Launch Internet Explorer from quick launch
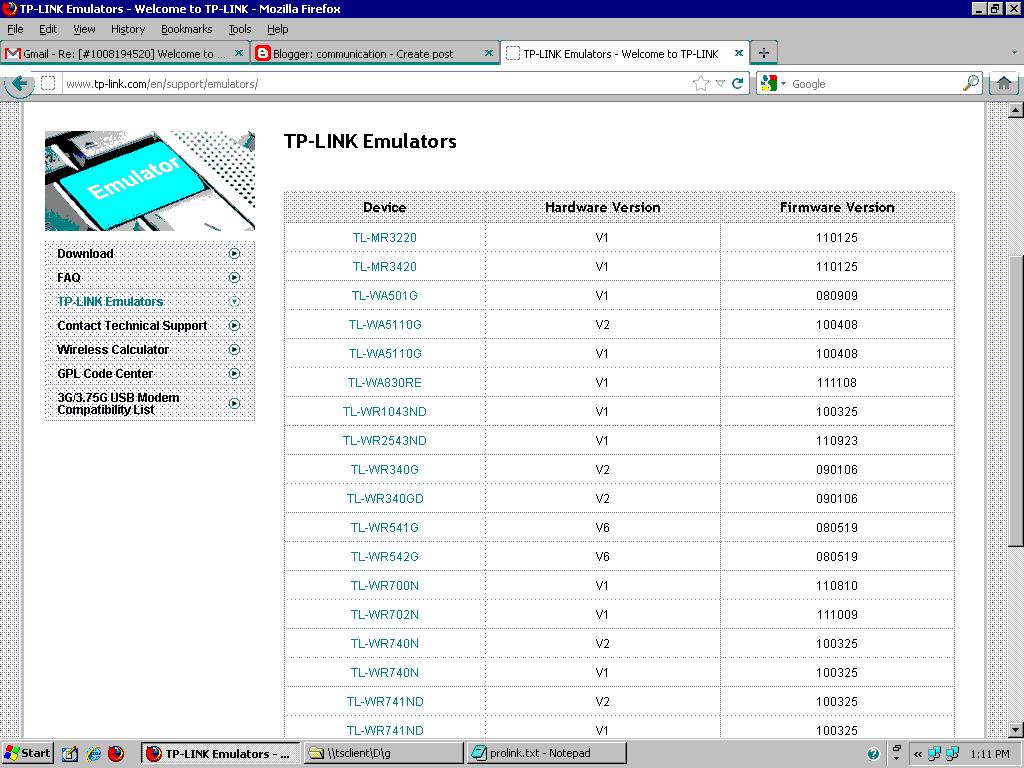Image resolution: width=1024 pixels, height=768 pixels. [93, 754]
